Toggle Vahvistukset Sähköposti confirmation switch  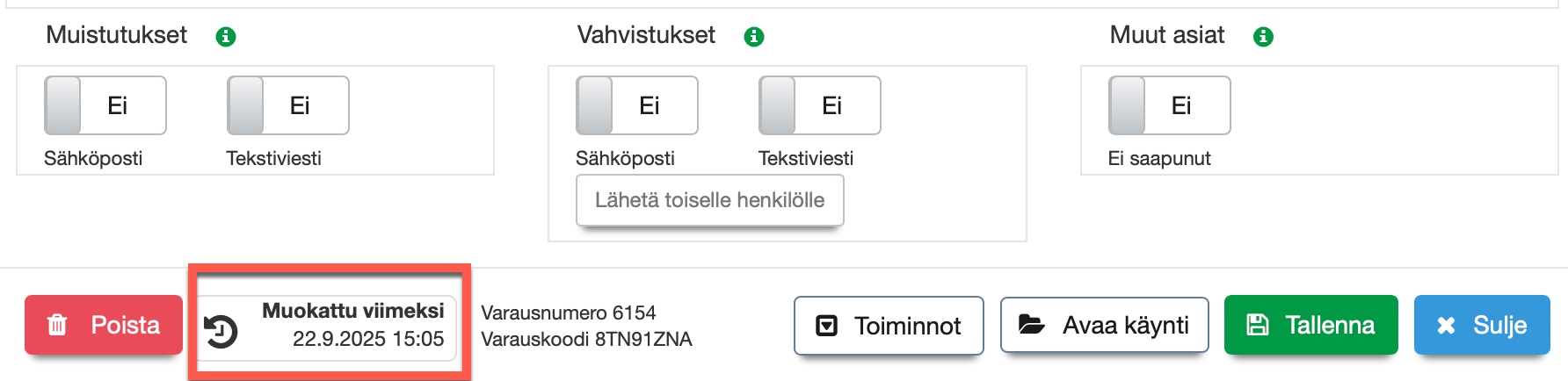click(637, 105)
